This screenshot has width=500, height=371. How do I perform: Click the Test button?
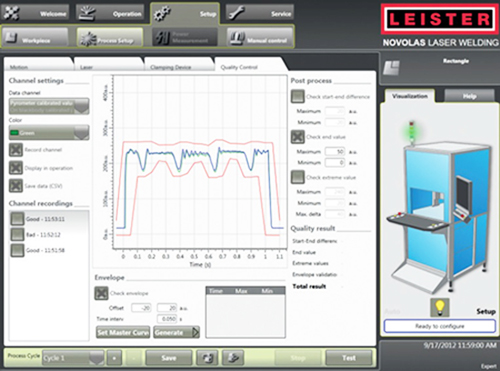pos(349,358)
